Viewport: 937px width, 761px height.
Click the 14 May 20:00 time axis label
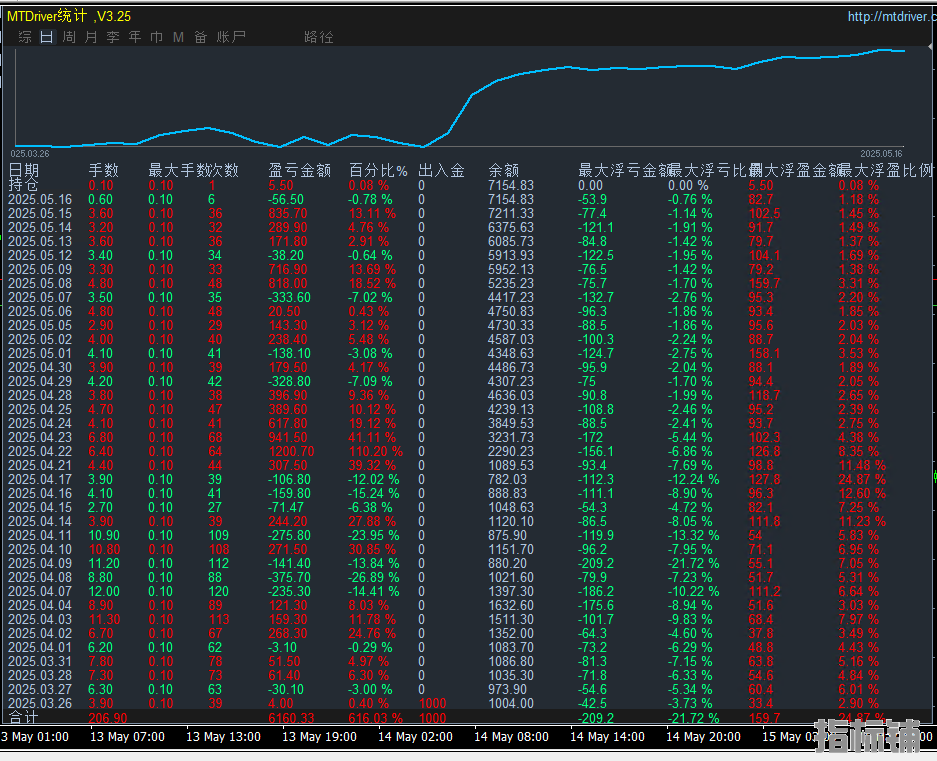click(703, 736)
